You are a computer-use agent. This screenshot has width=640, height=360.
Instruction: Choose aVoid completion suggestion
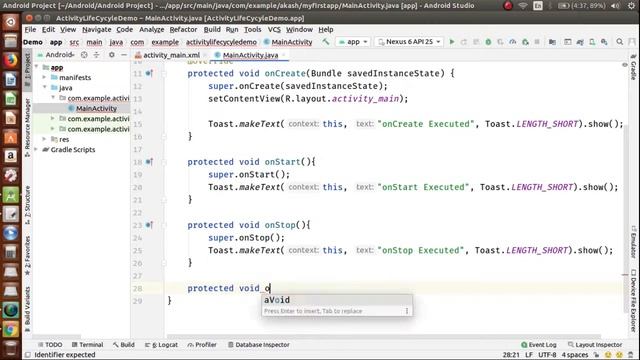(x=337, y=300)
